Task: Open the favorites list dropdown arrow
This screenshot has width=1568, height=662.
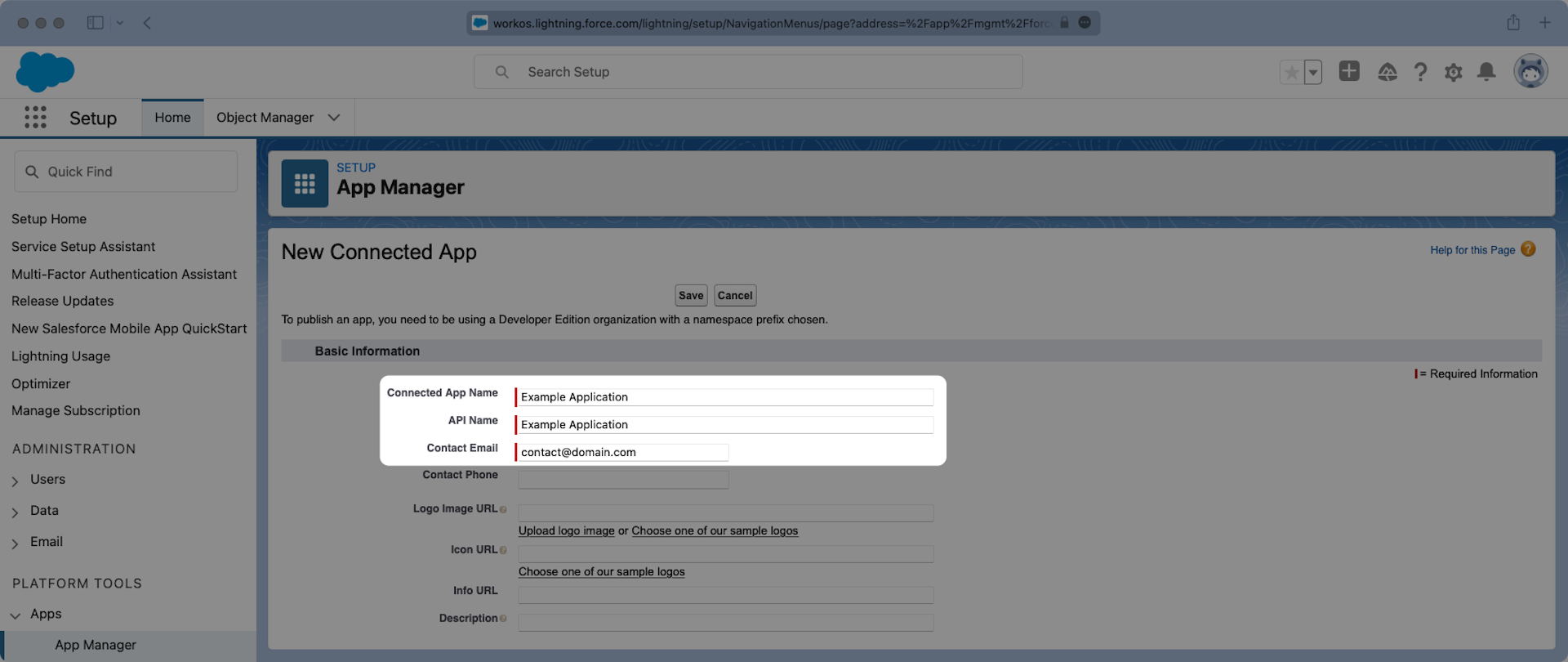Action: [1313, 73]
